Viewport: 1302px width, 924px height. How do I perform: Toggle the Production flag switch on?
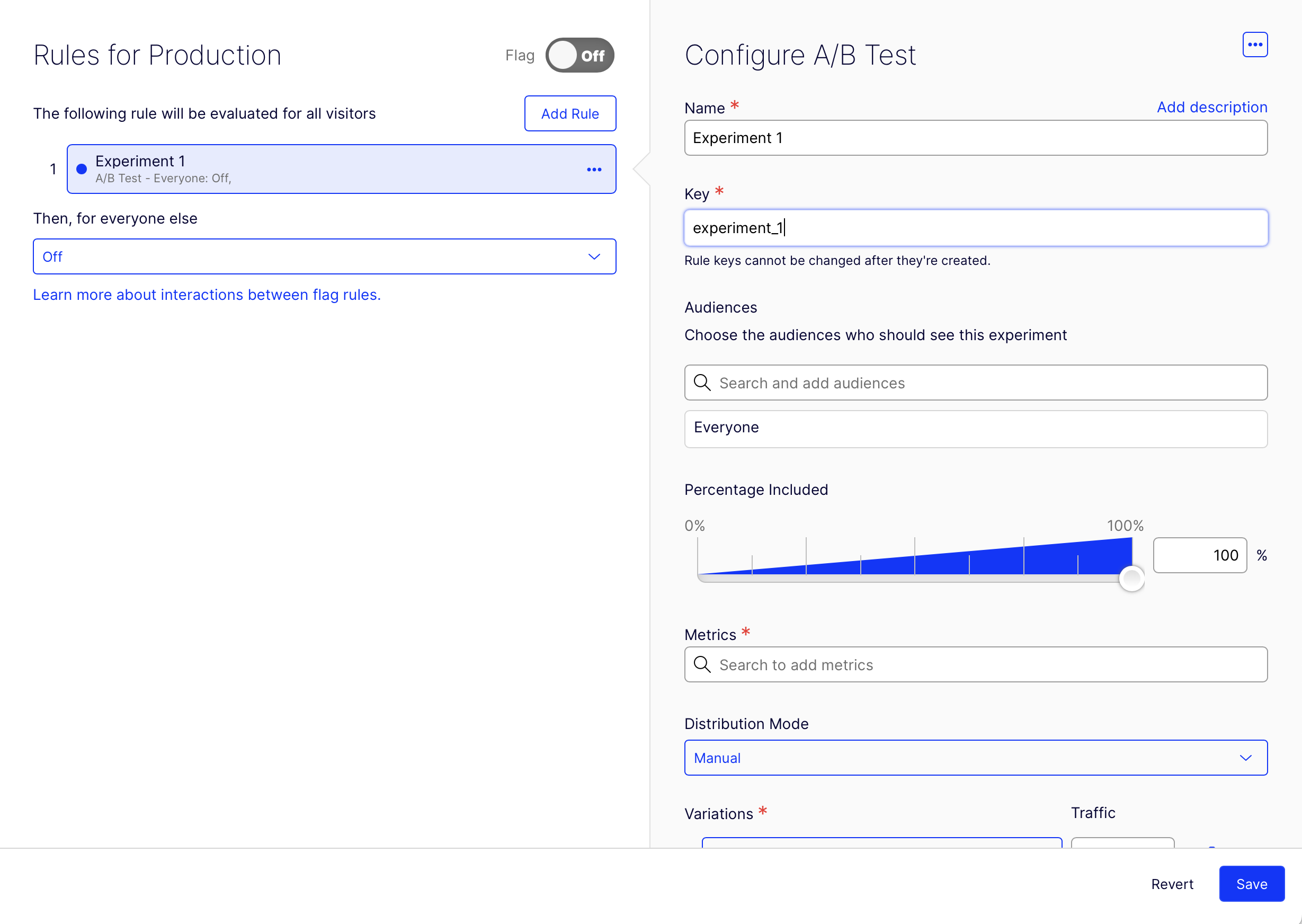tap(579, 55)
